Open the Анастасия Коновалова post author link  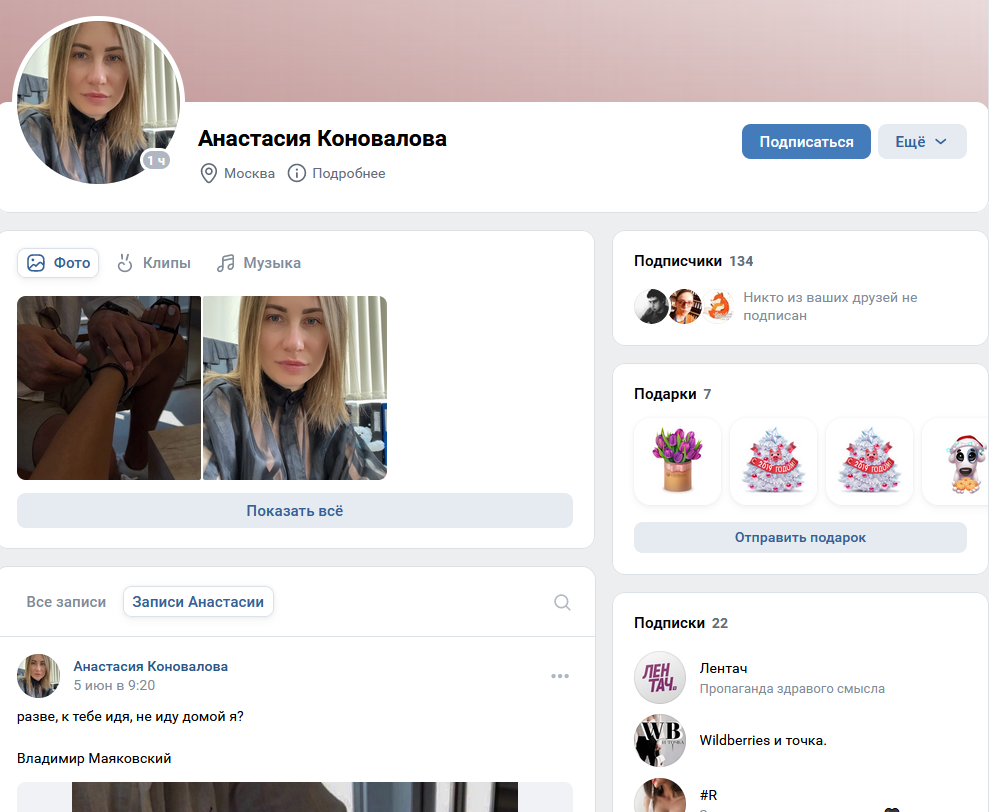click(151, 666)
